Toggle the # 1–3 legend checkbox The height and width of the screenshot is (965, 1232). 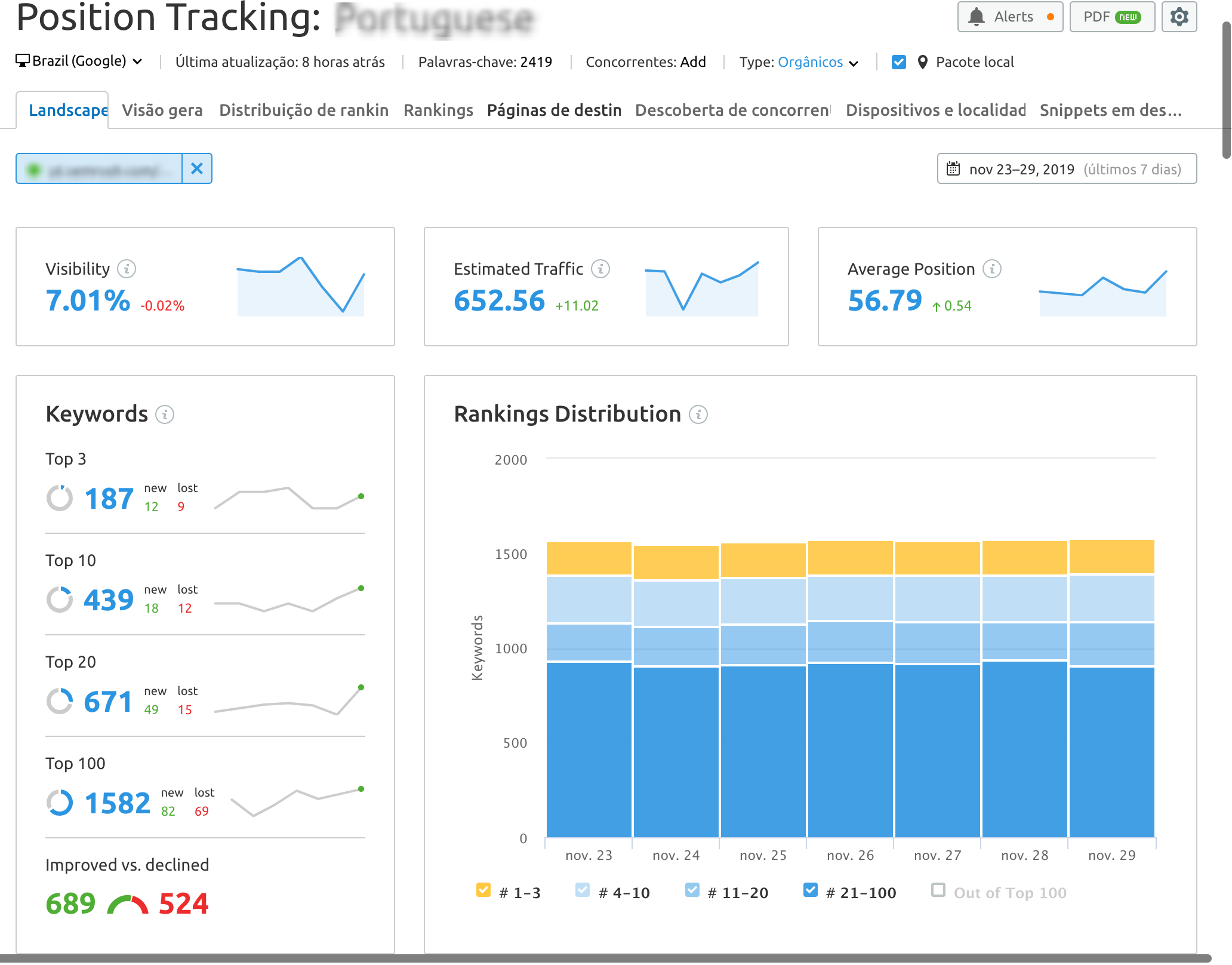tap(483, 890)
